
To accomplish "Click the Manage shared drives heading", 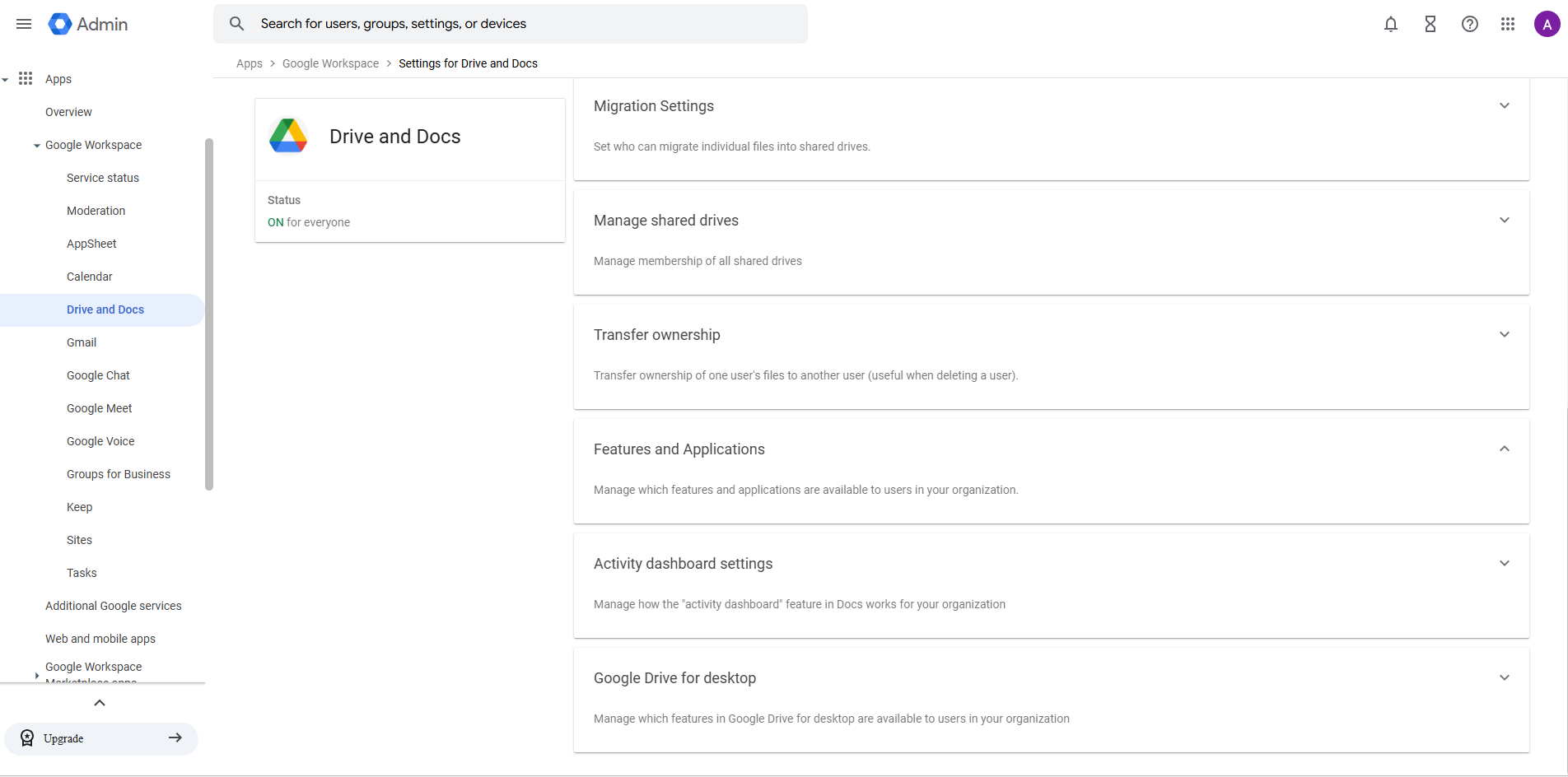I will (x=666, y=221).
